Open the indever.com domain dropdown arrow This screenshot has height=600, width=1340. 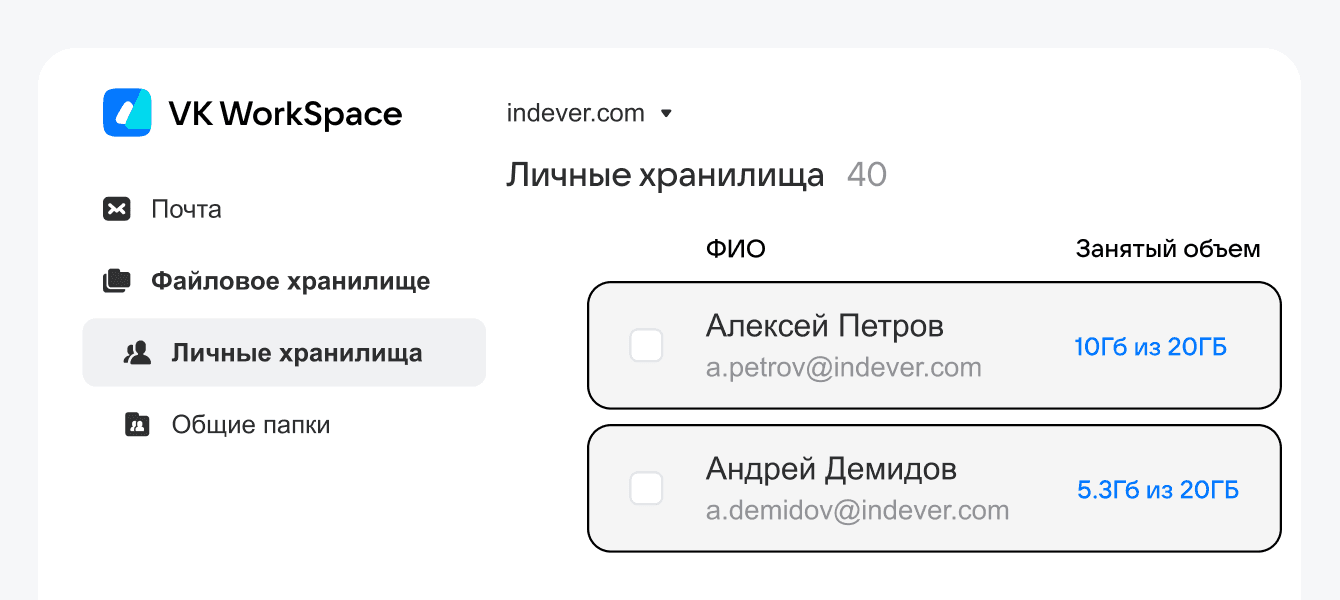click(x=666, y=114)
